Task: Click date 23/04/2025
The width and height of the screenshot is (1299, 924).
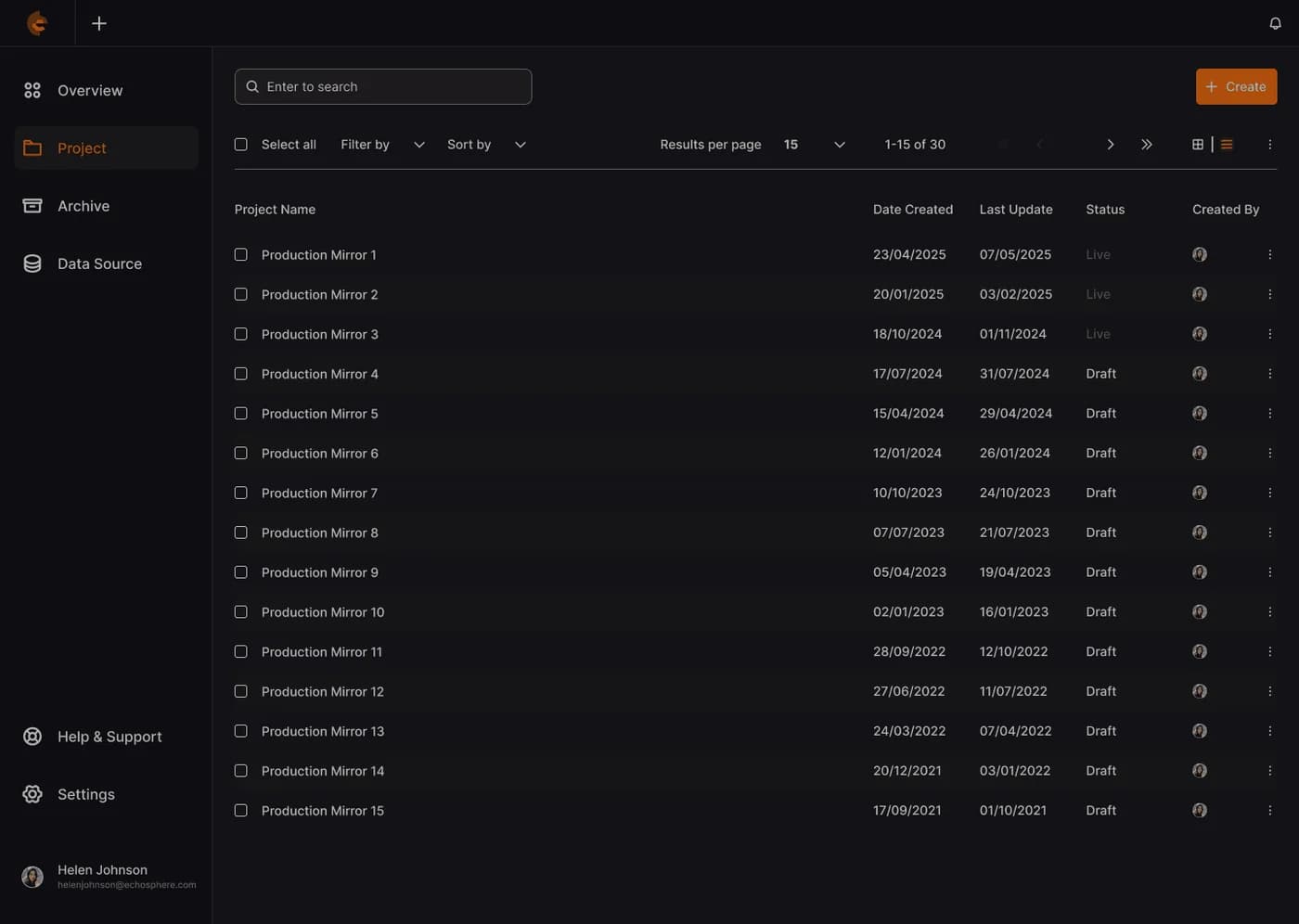Action: click(909, 254)
